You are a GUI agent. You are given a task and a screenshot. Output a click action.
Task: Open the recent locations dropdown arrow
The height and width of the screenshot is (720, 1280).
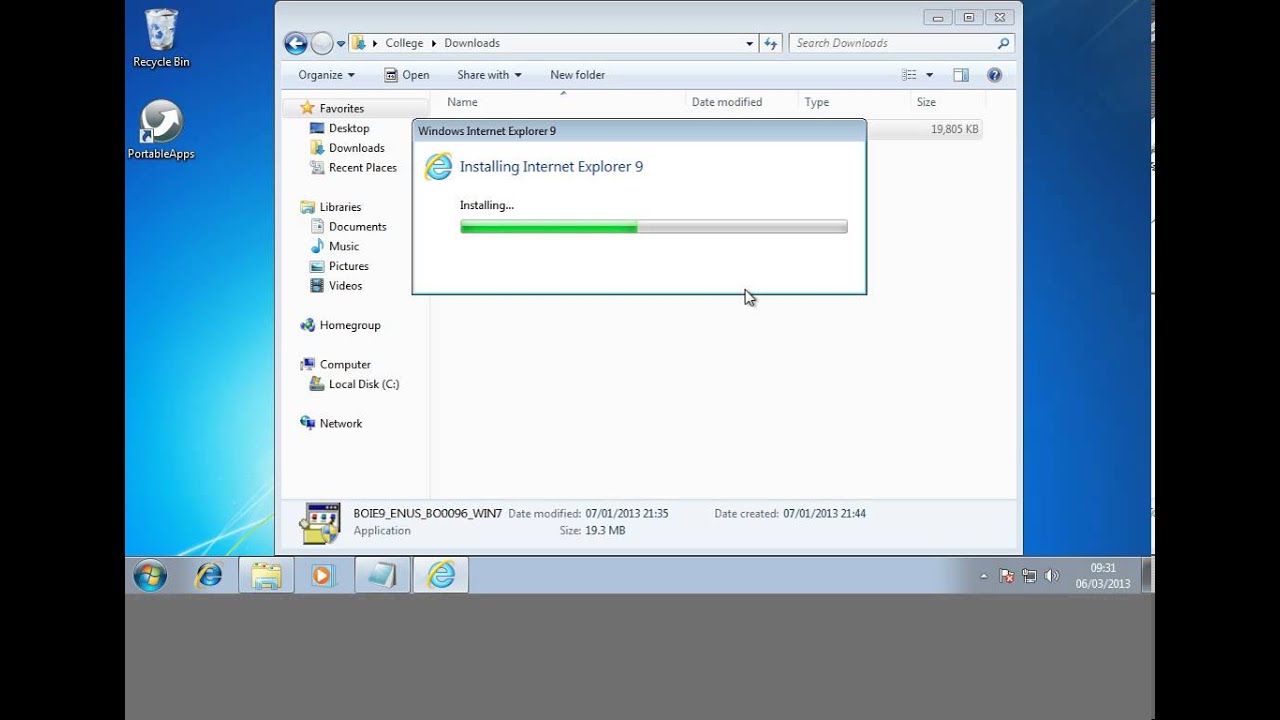341,44
